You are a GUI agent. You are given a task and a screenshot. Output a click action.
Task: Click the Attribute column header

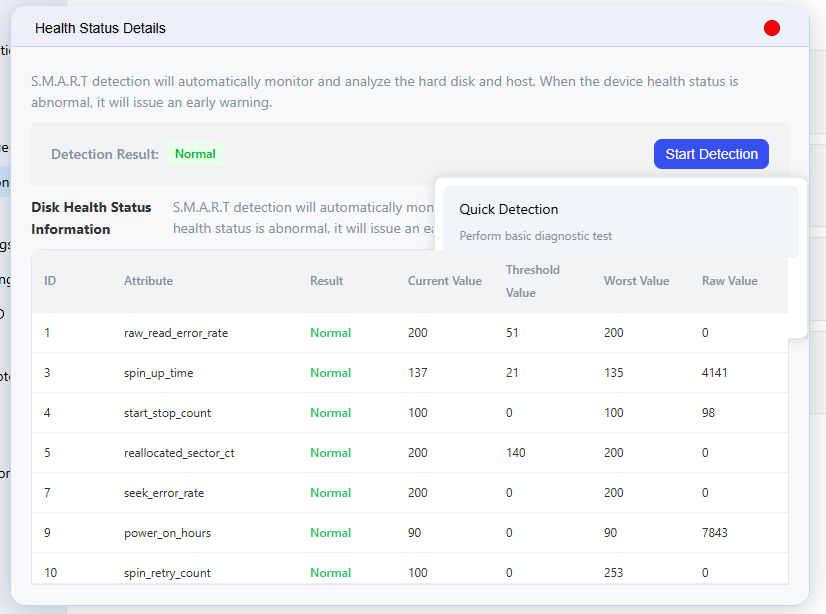(149, 281)
